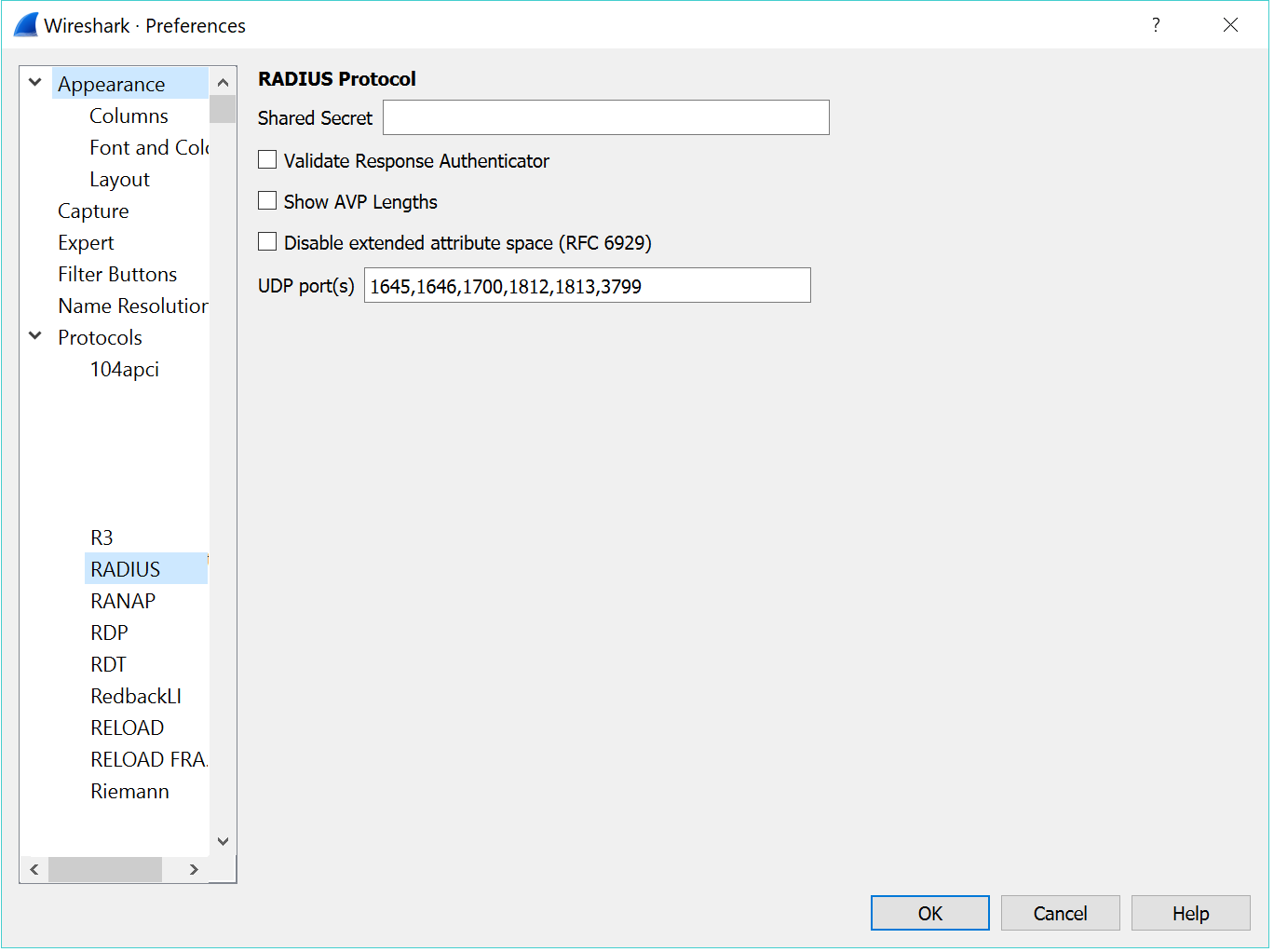Viewport: 1274px width, 952px height.
Task: Enable Validate Response Authenticator checkbox
Action: click(268, 160)
